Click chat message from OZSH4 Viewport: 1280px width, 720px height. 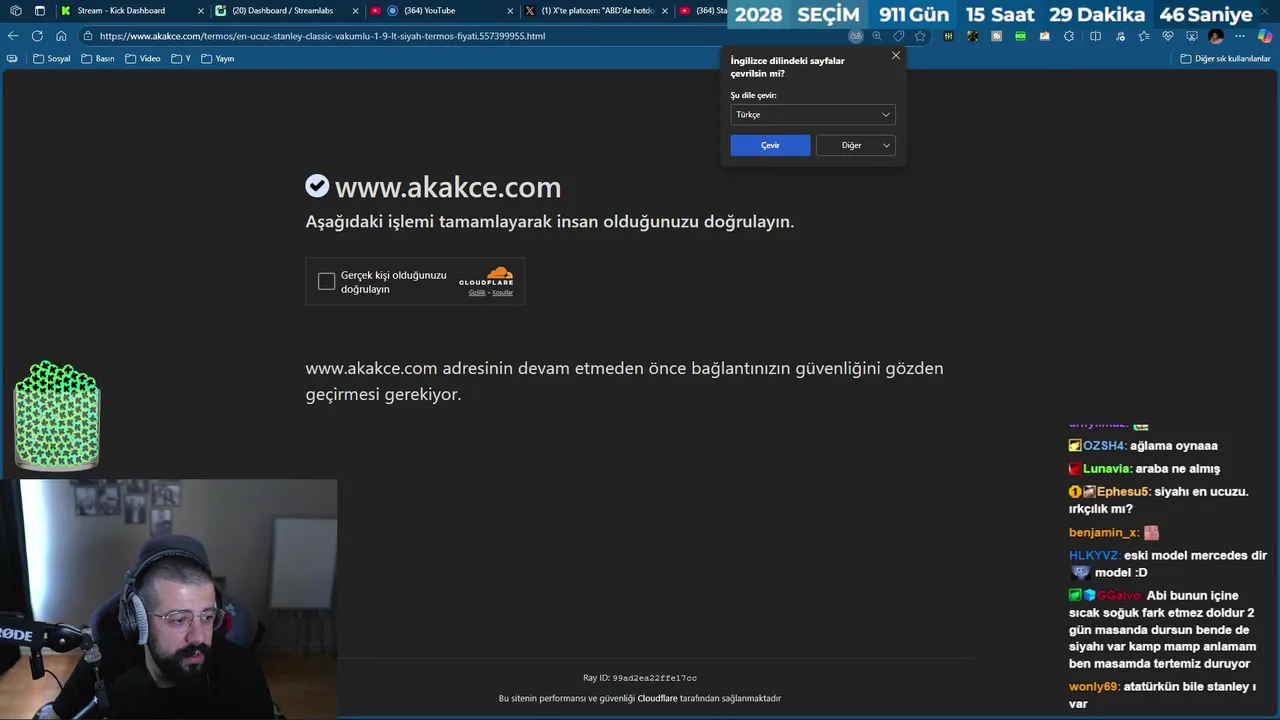click(x=1143, y=446)
